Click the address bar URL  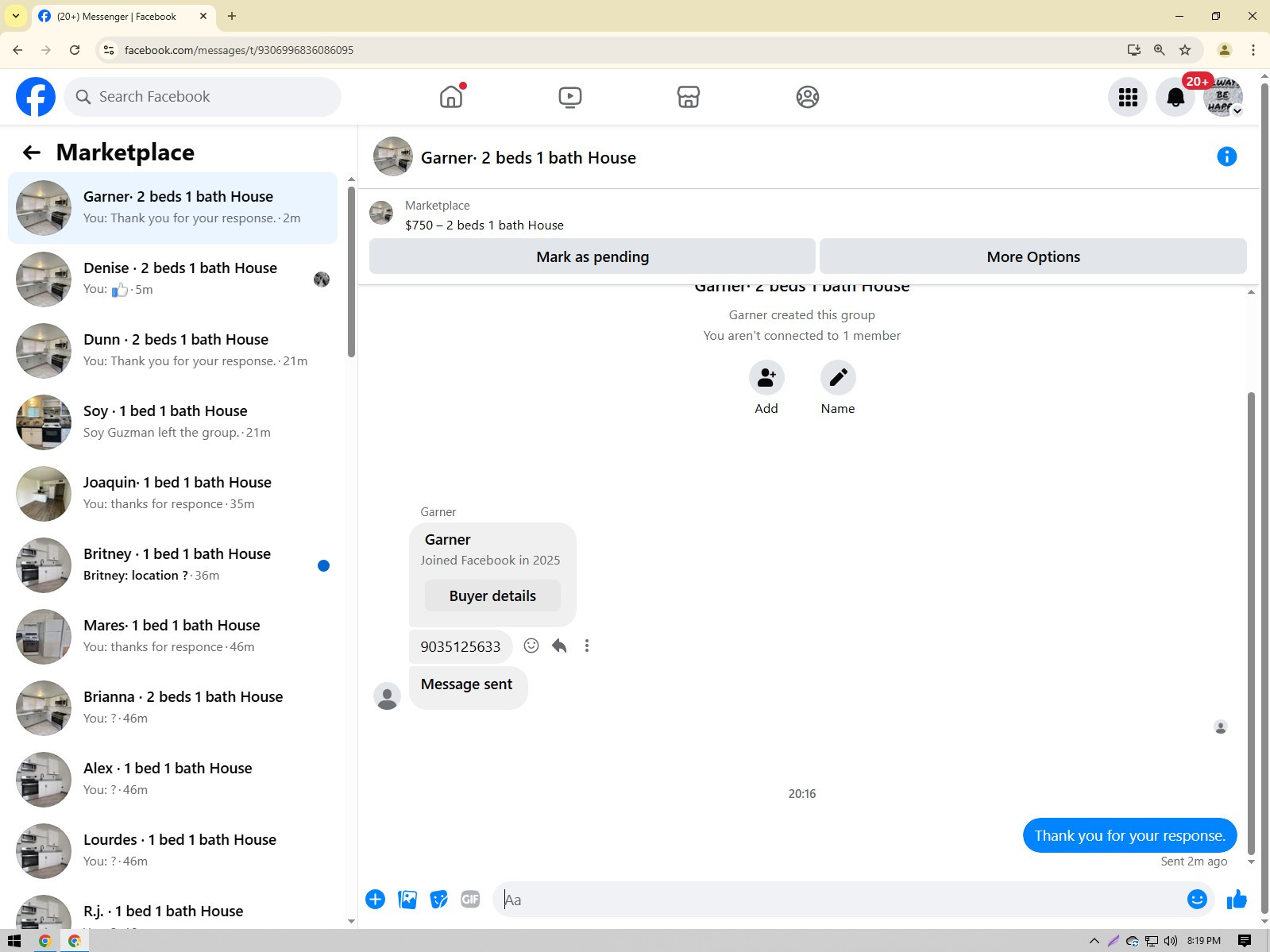239,50
